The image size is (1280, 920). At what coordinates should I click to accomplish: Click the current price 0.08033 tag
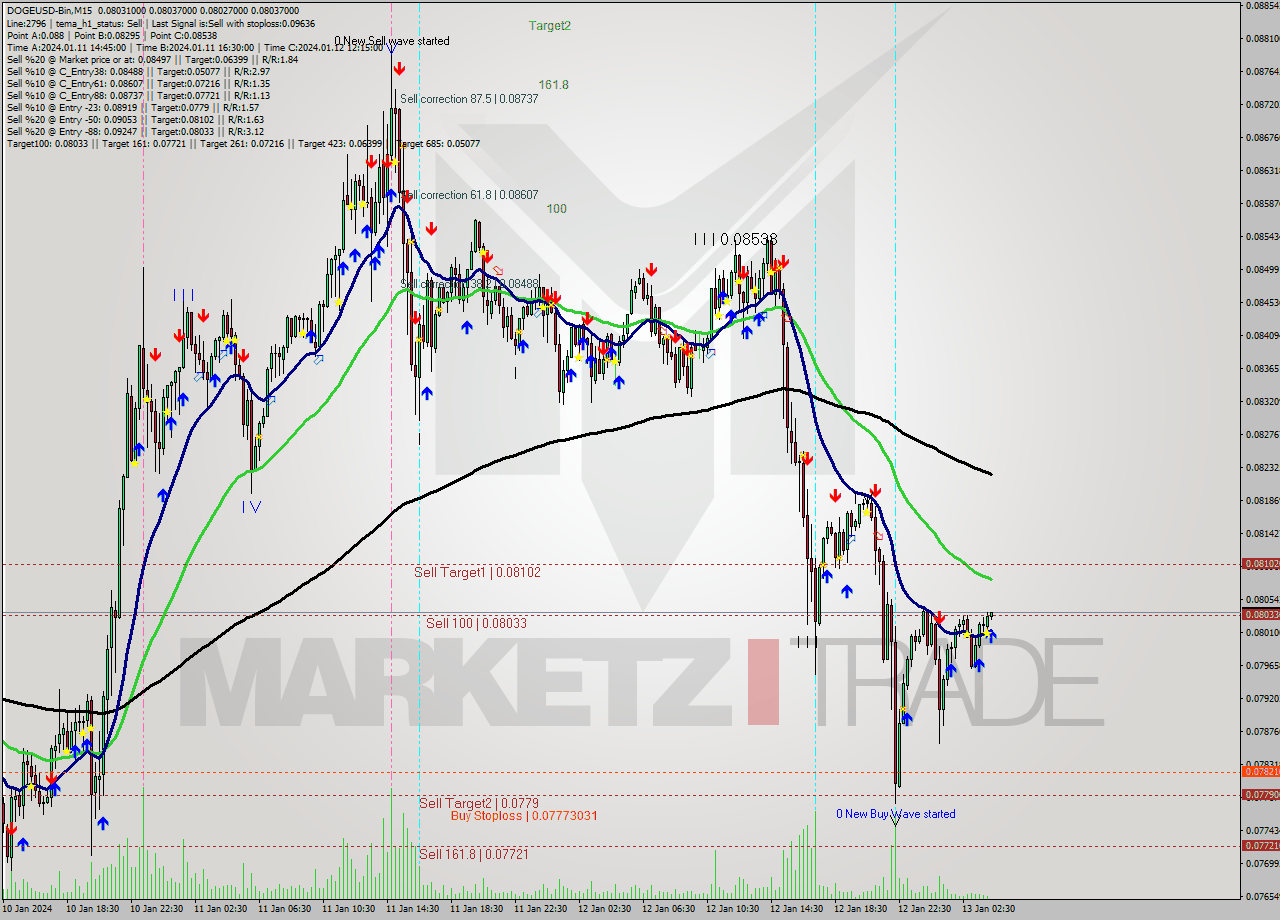pyautogui.click(x=1260, y=614)
